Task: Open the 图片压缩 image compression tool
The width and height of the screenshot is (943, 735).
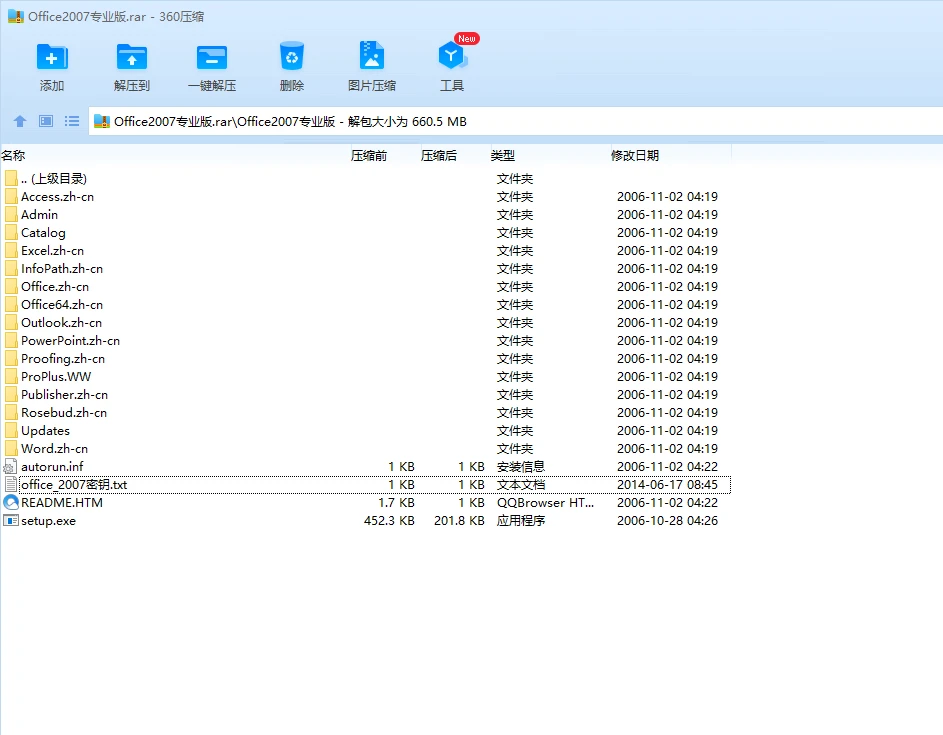Action: point(372,56)
